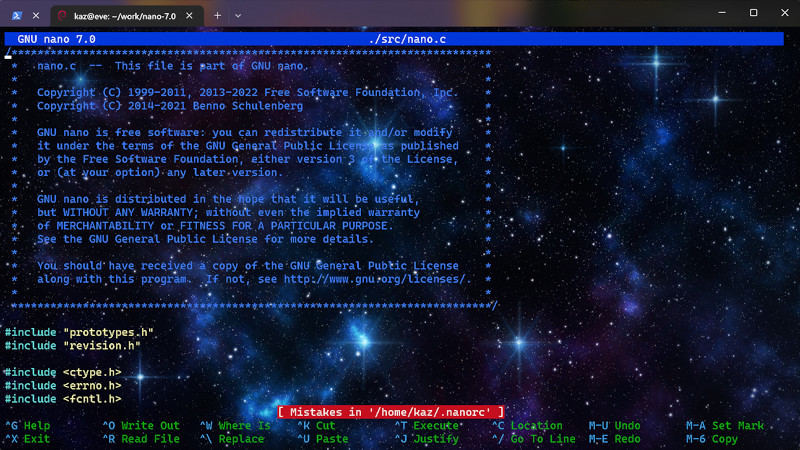Click the ^R Read File shortcut
Screen dimensions: 800x450
coord(141,439)
